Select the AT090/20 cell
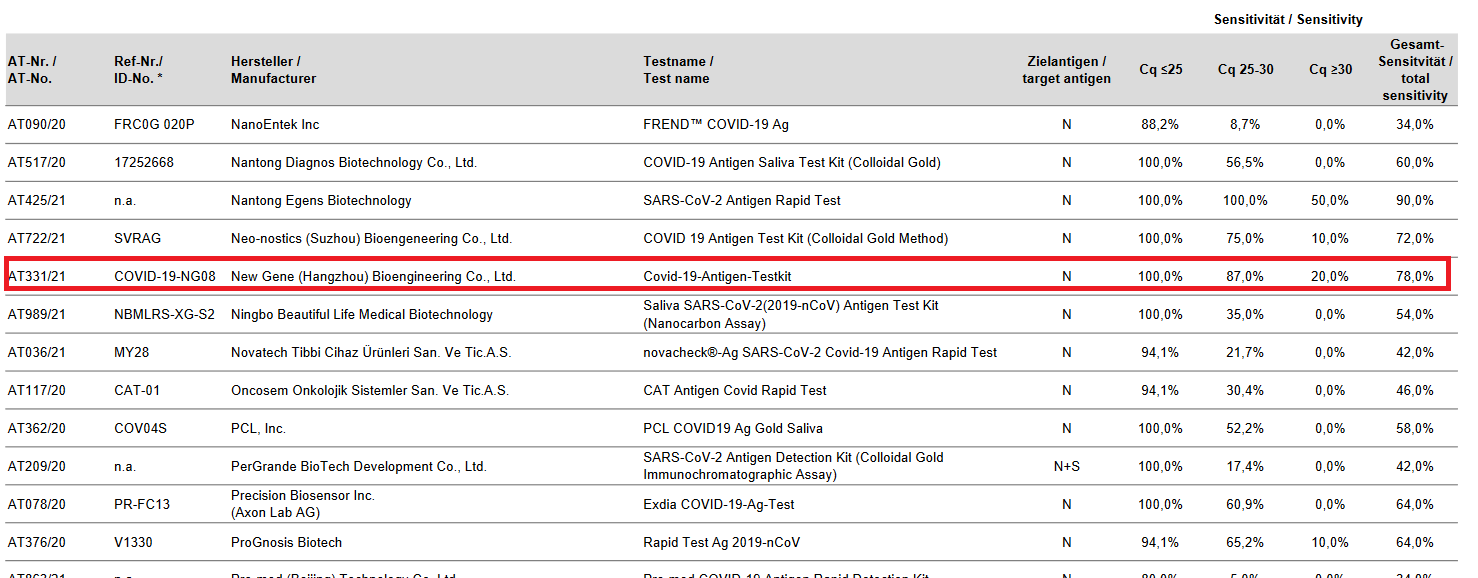The width and height of the screenshot is (1478, 578). [37, 125]
